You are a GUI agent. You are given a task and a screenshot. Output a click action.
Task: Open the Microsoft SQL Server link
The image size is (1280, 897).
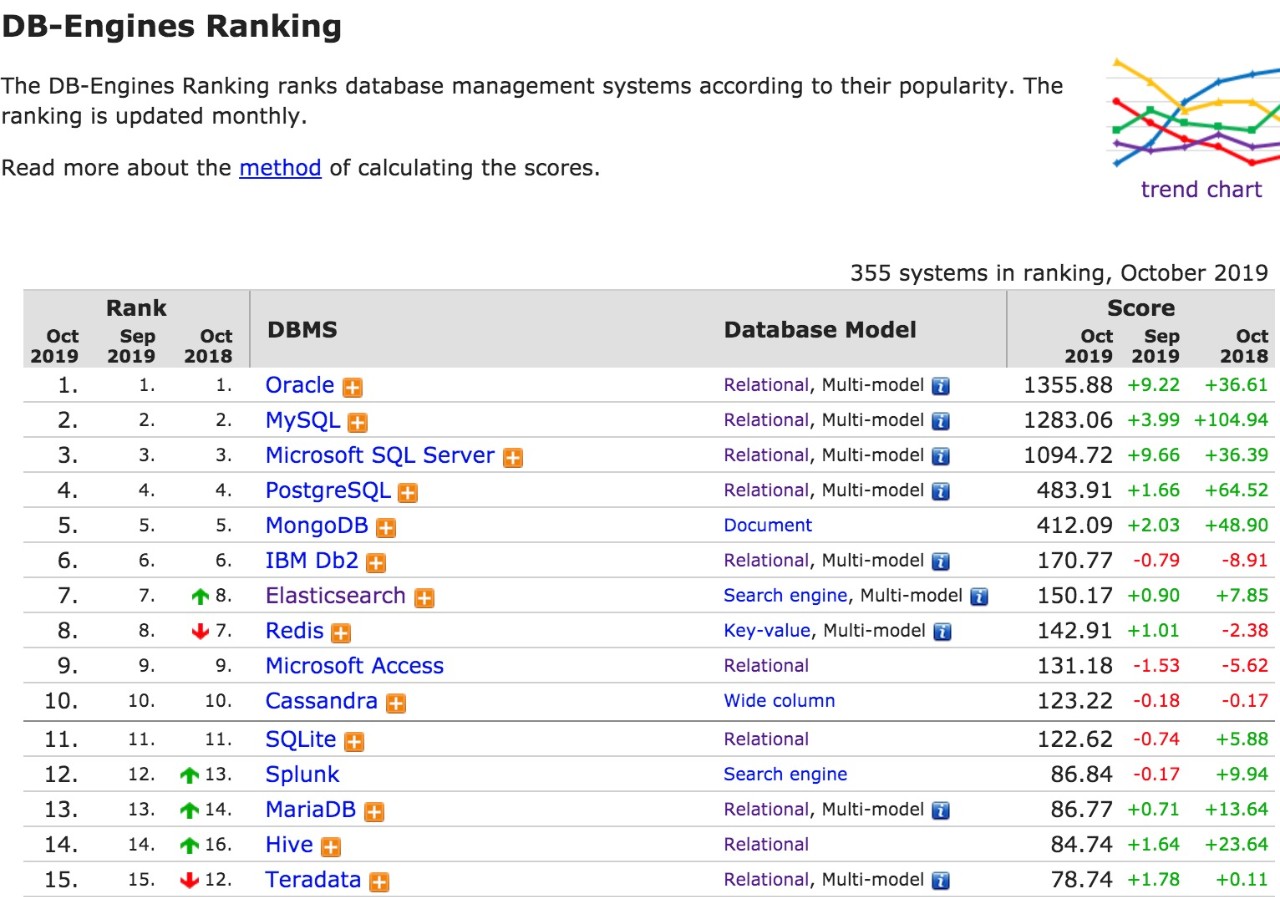point(380,455)
